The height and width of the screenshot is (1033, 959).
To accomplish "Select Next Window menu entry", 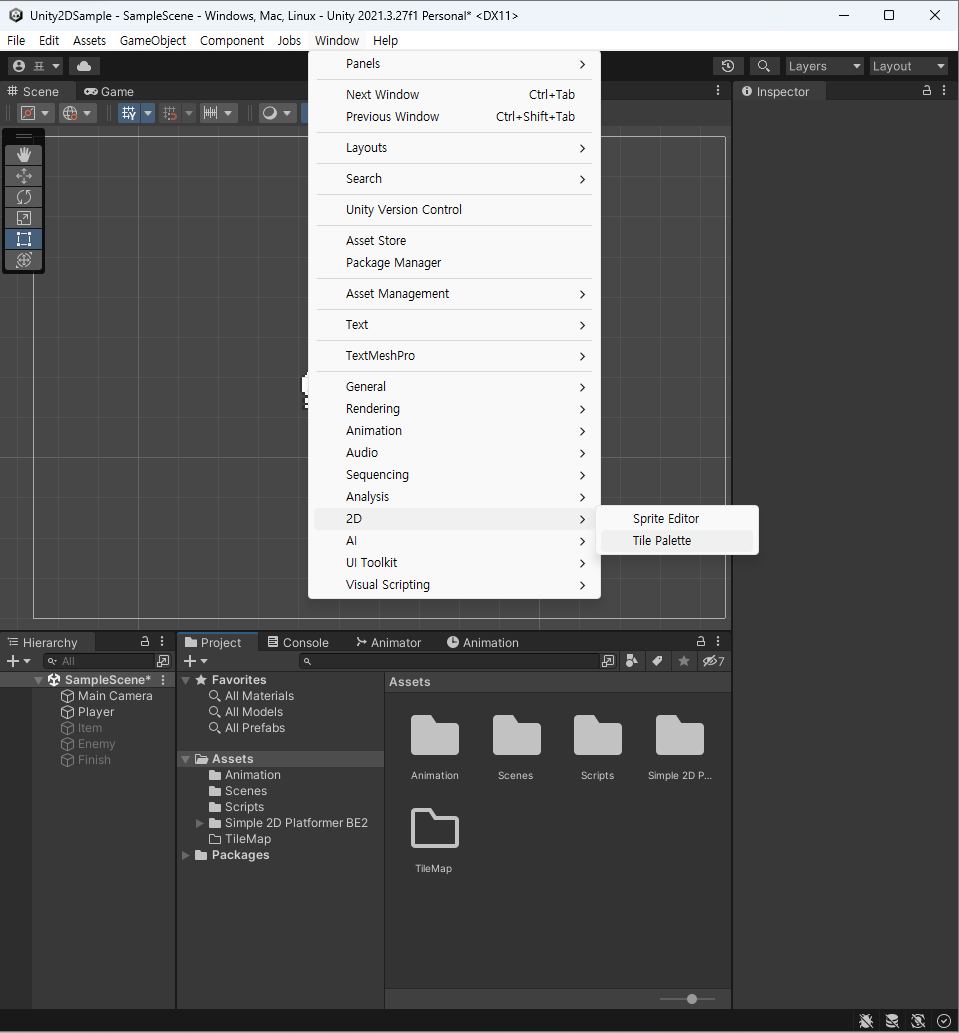I will [454, 95].
